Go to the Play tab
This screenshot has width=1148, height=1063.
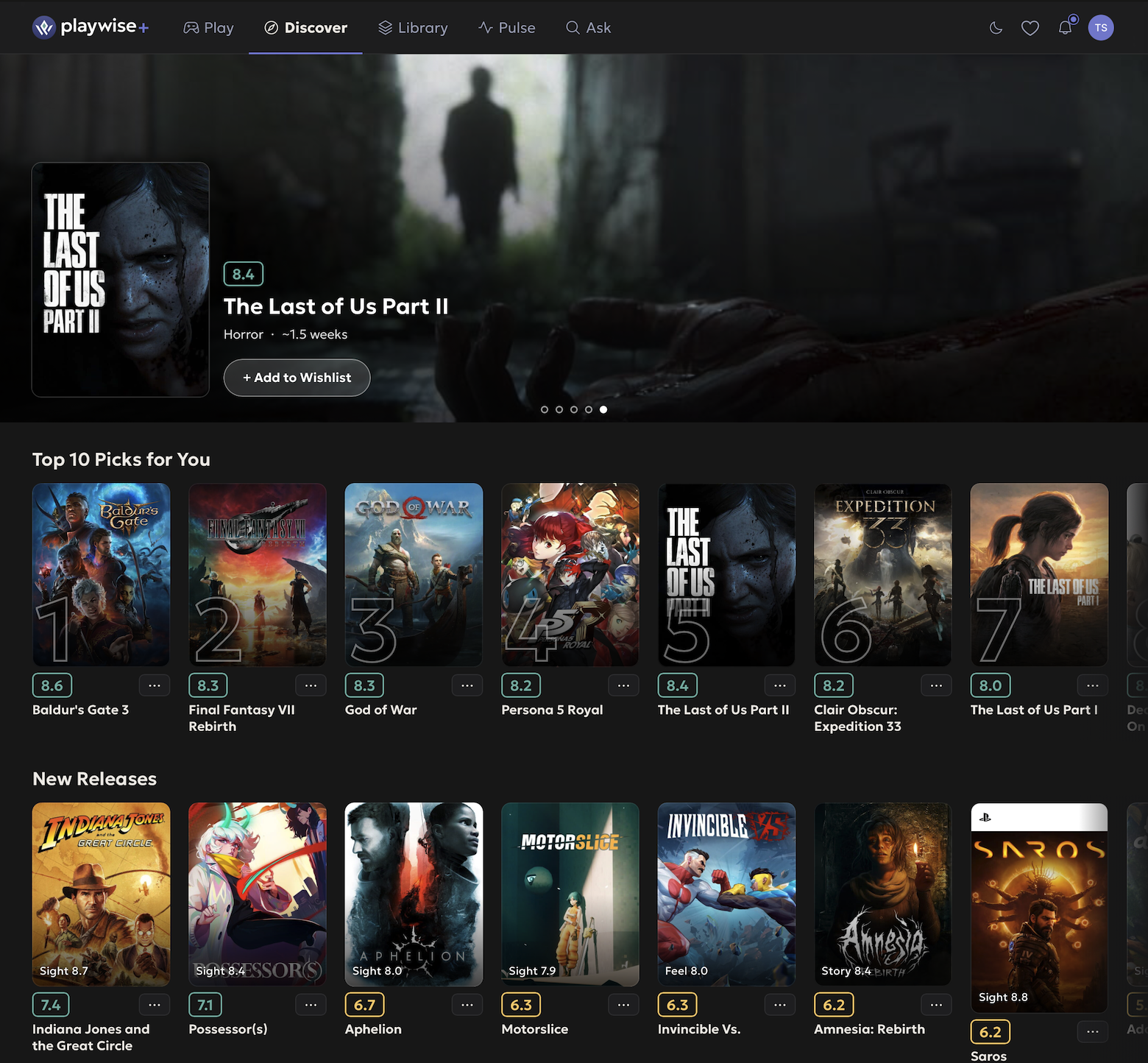tap(208, 28)
